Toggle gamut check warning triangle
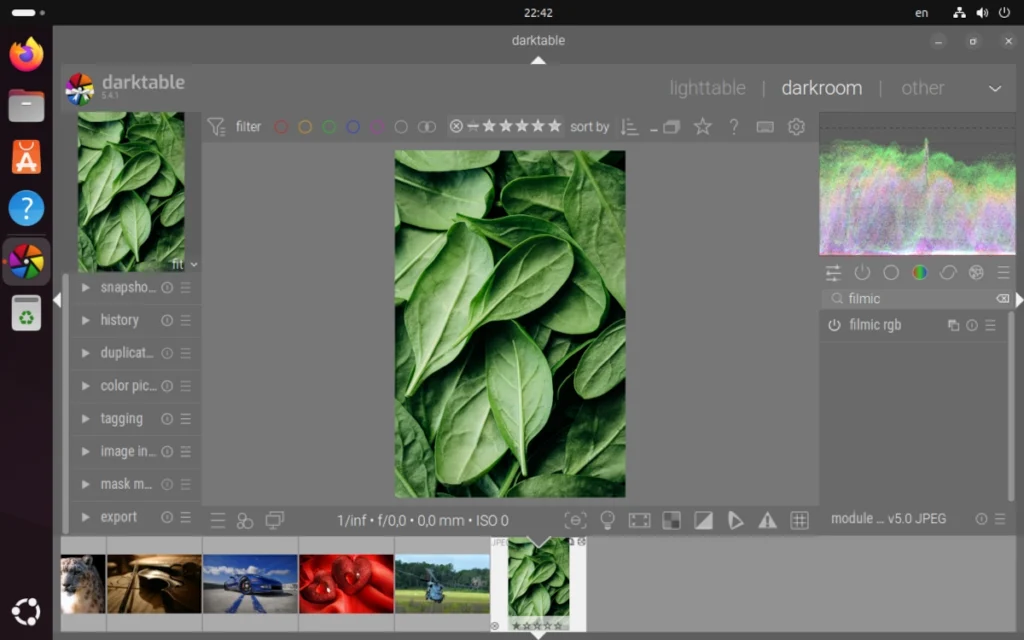 (767, 520)
